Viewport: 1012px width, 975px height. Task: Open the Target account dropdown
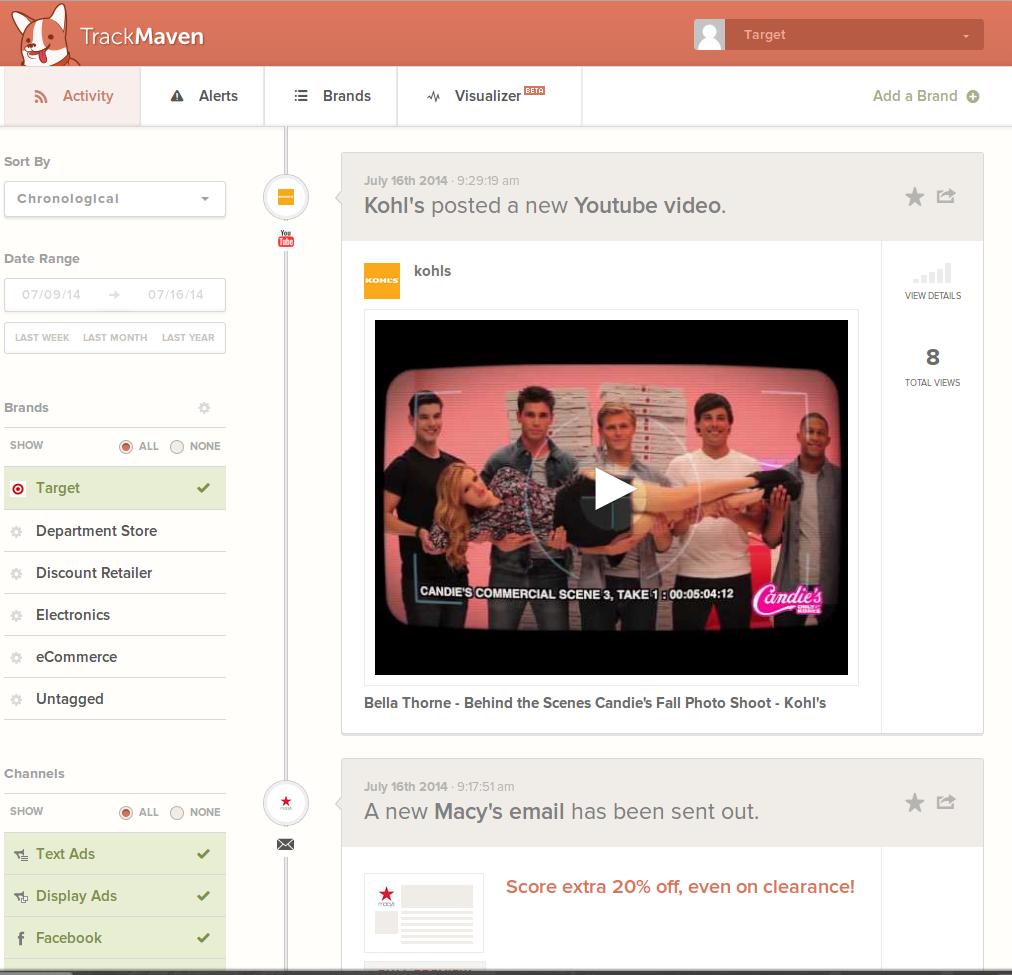click(855, 35)
